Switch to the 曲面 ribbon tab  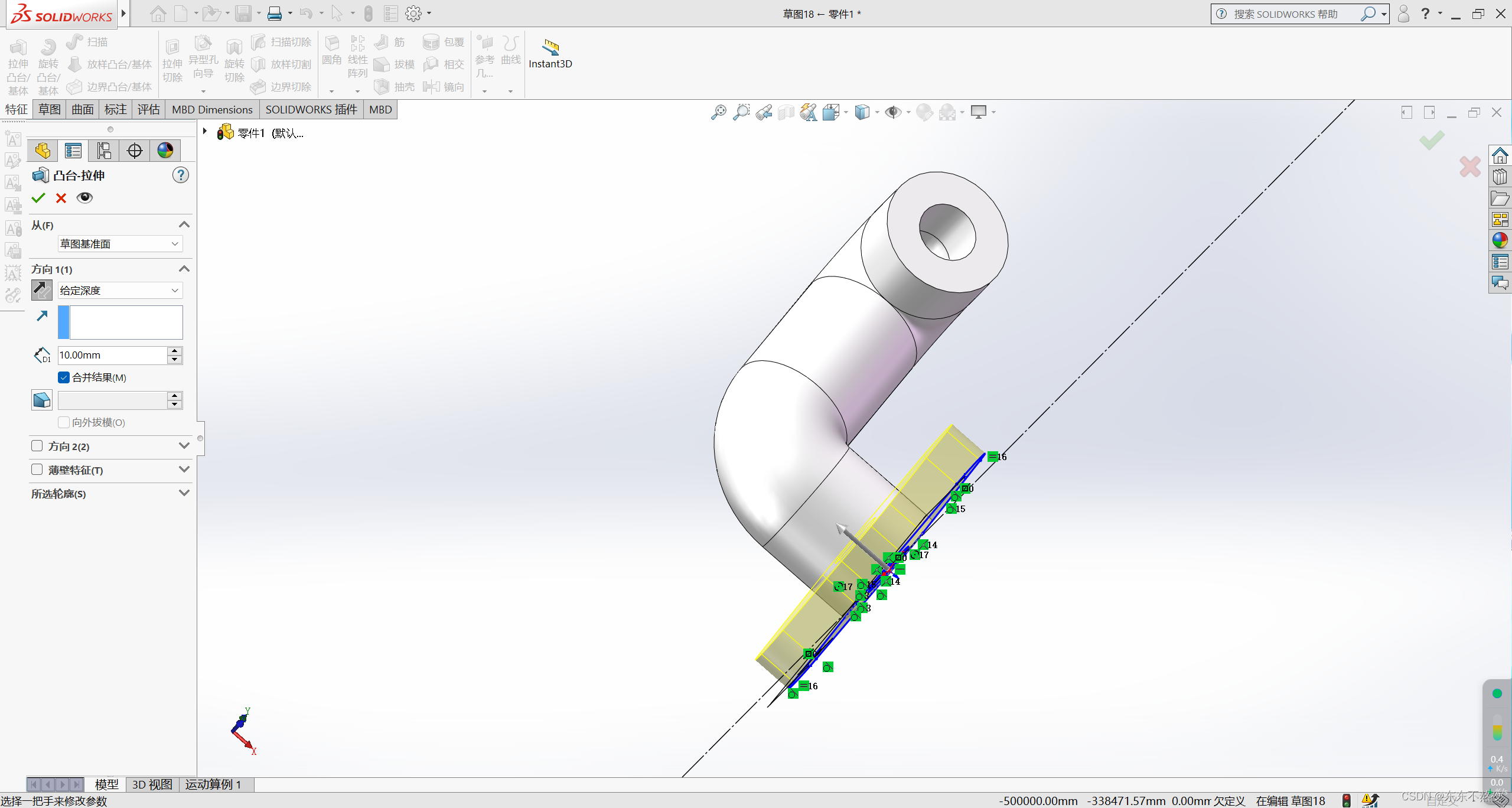pyautogui.click(x=82, y=109)
